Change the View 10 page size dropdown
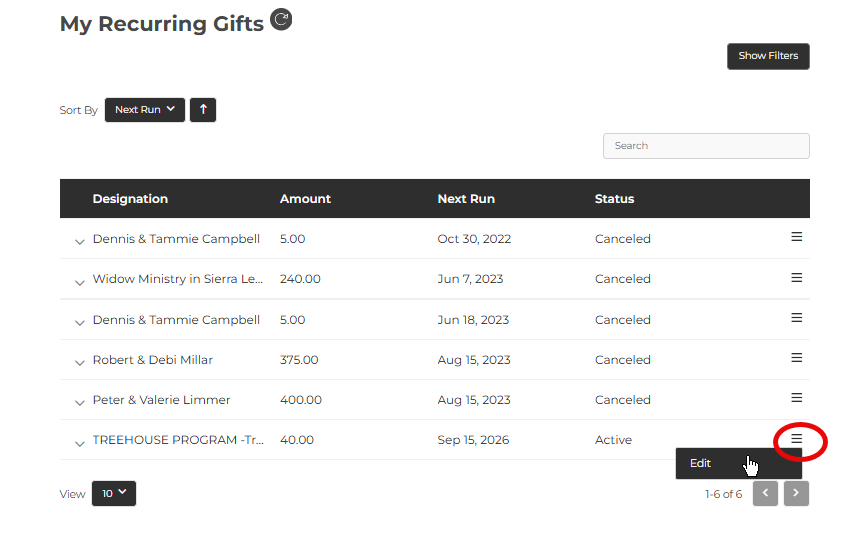This screenshot has height=552, width=841. point(114,494)
